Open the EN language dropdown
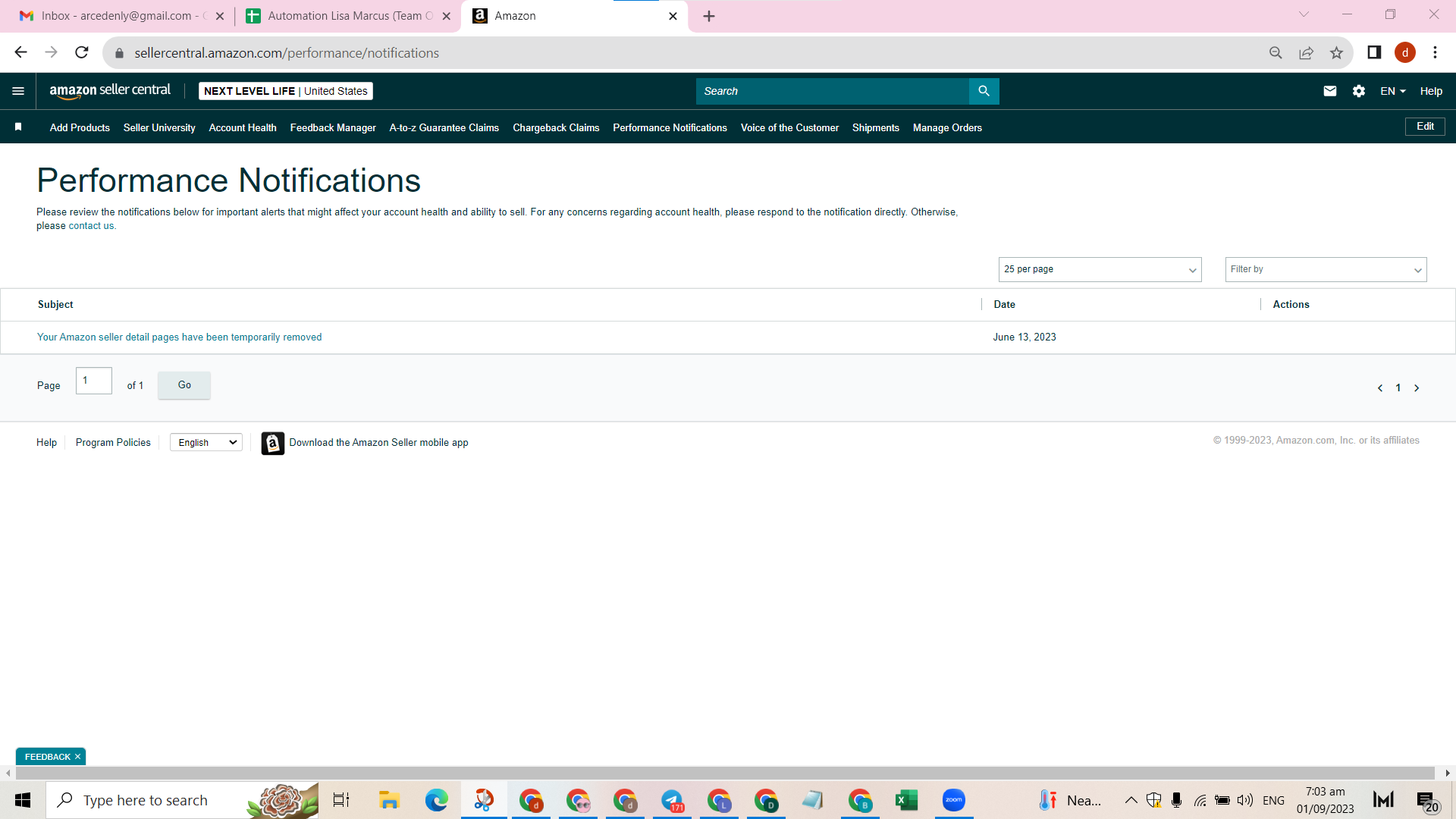The width and height of the screenshot is (1456, 819). (x=1393, y=91)
